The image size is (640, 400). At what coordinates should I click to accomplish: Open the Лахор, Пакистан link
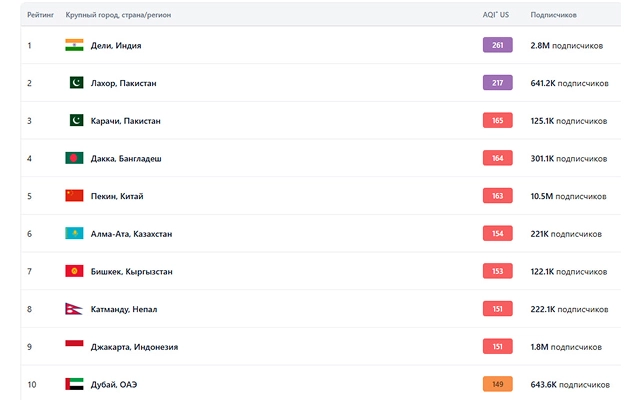click(x=124, y=83)
